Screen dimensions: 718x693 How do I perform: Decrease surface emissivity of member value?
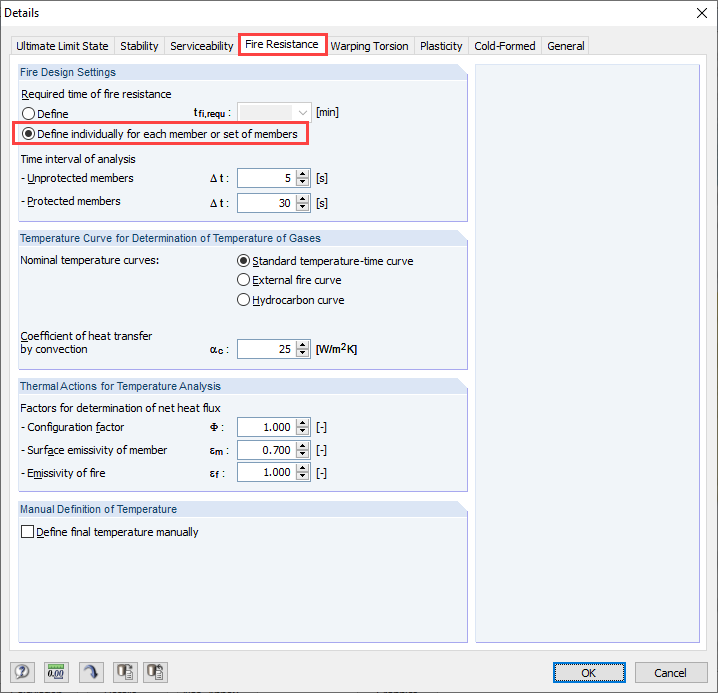tap(302, 454)
